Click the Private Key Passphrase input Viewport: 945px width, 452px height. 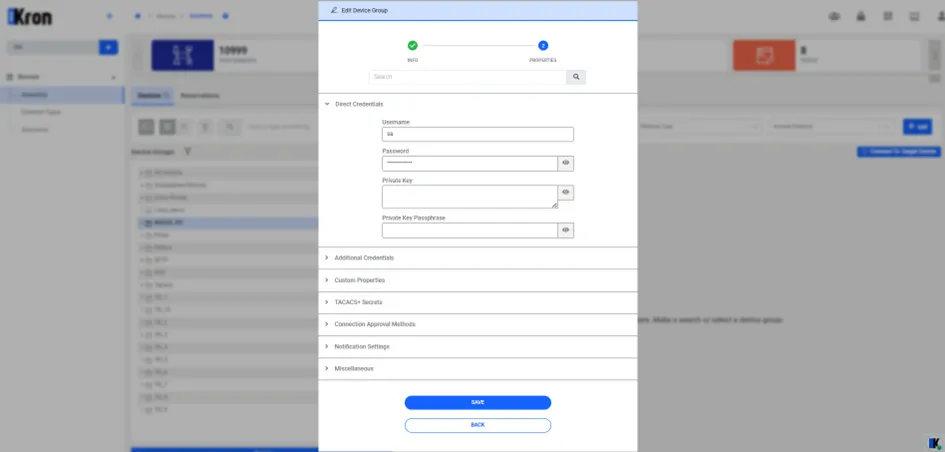click(470, 230)
